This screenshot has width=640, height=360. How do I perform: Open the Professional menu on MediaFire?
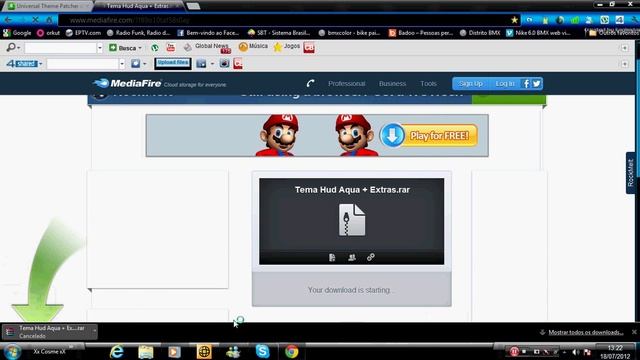[347, 84]
